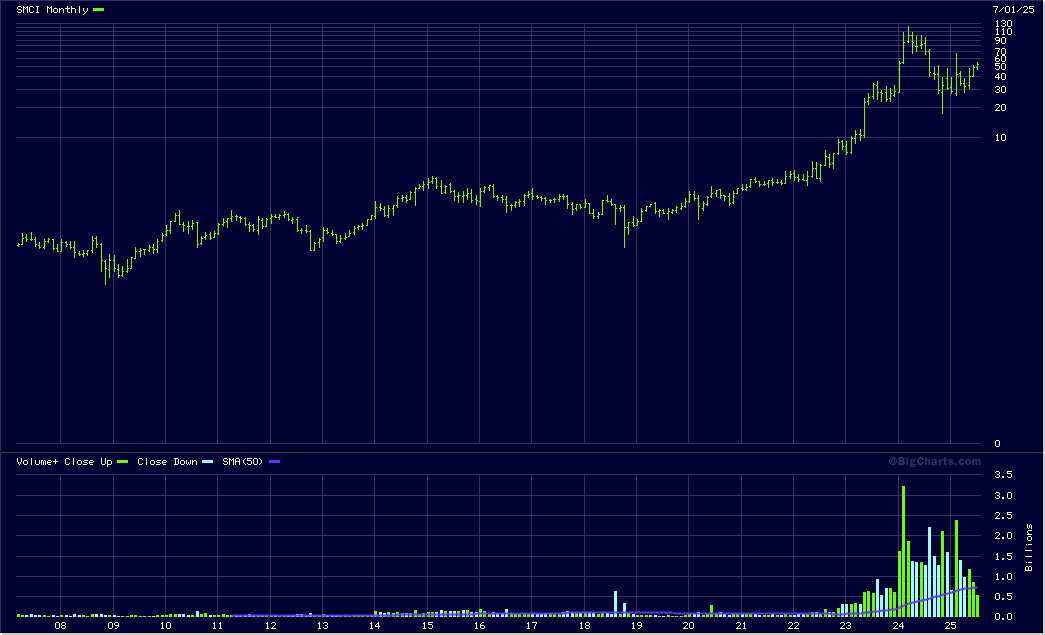Click the 23 year label on the time axis
The height and width of the screenshot is (635, 1045).
pos(845,626)
